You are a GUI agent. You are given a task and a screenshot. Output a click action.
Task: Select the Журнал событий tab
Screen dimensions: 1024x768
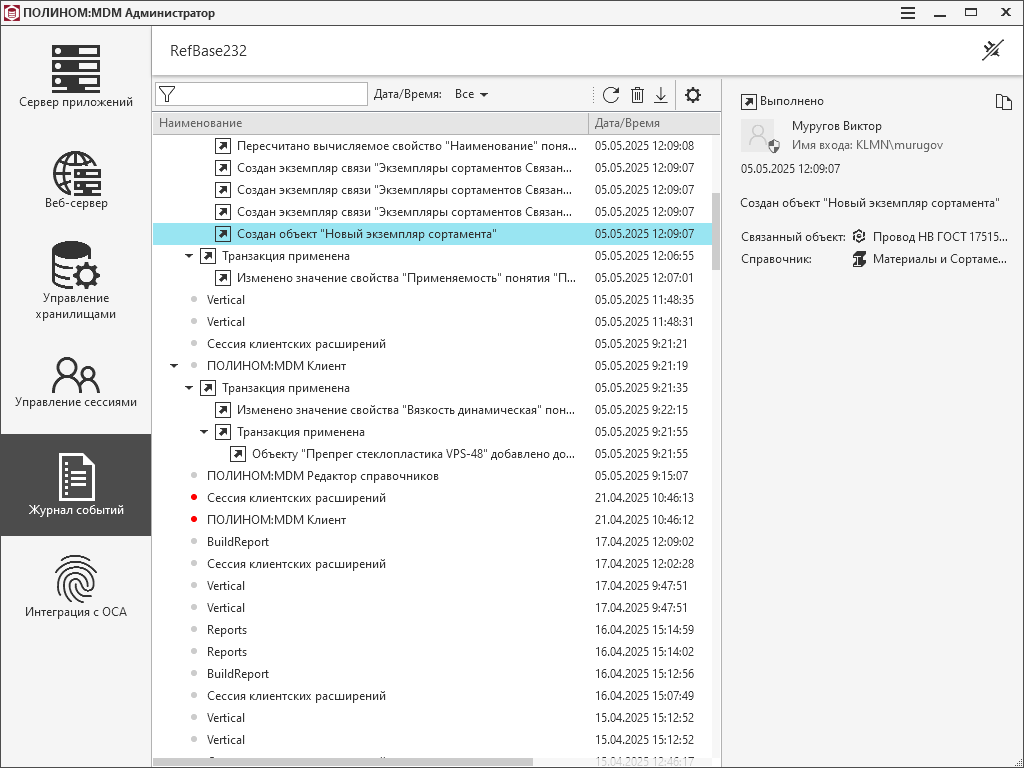pos(76,484)
